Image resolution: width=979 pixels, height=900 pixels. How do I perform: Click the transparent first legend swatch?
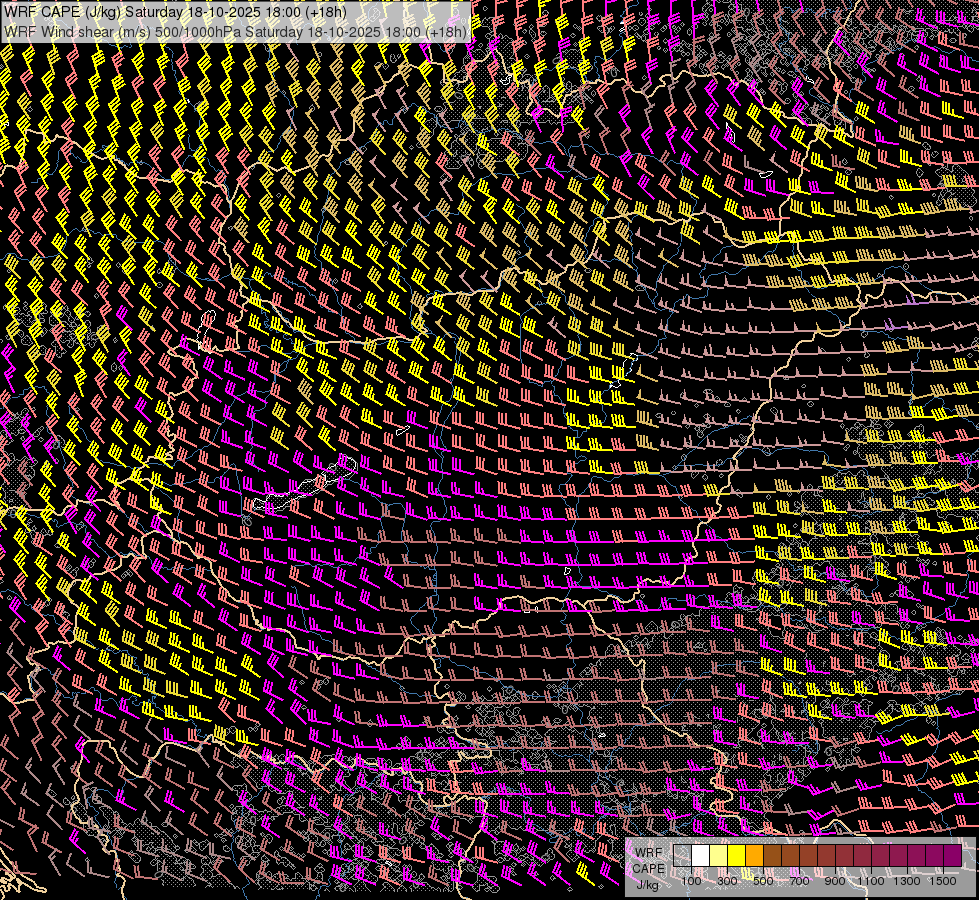(682, 855)
